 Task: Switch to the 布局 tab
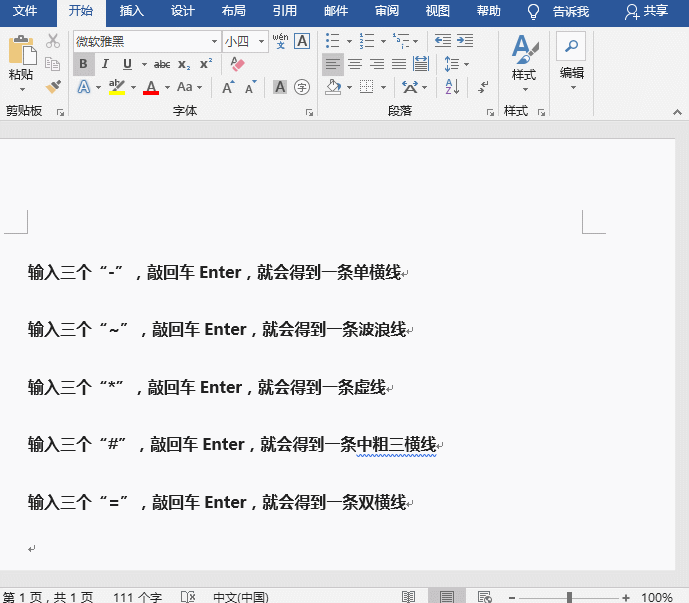coord(234,11)
